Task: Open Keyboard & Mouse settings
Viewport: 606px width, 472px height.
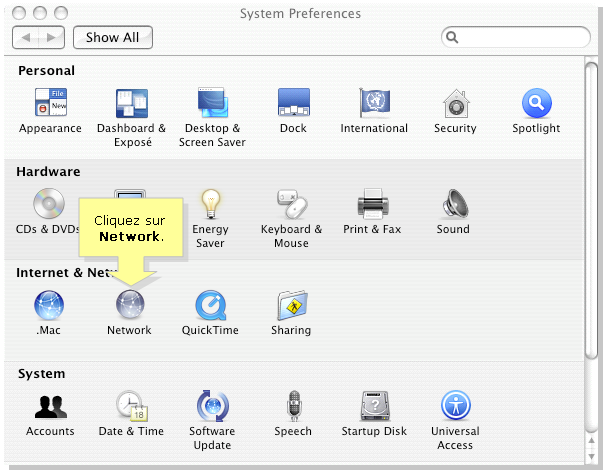Action: tap(291, 205)
